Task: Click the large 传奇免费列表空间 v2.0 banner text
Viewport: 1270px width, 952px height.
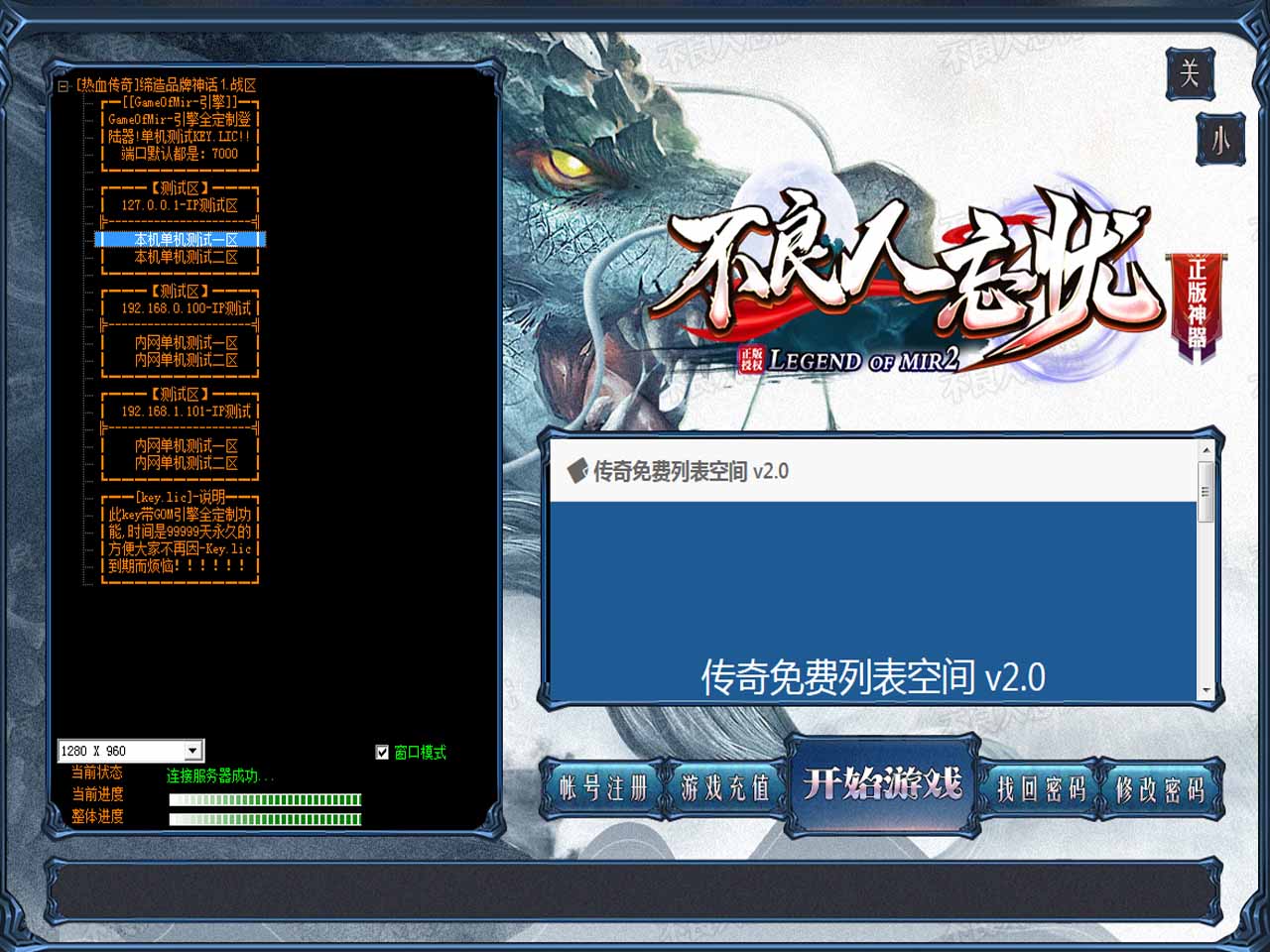Action: pos(873,677)
